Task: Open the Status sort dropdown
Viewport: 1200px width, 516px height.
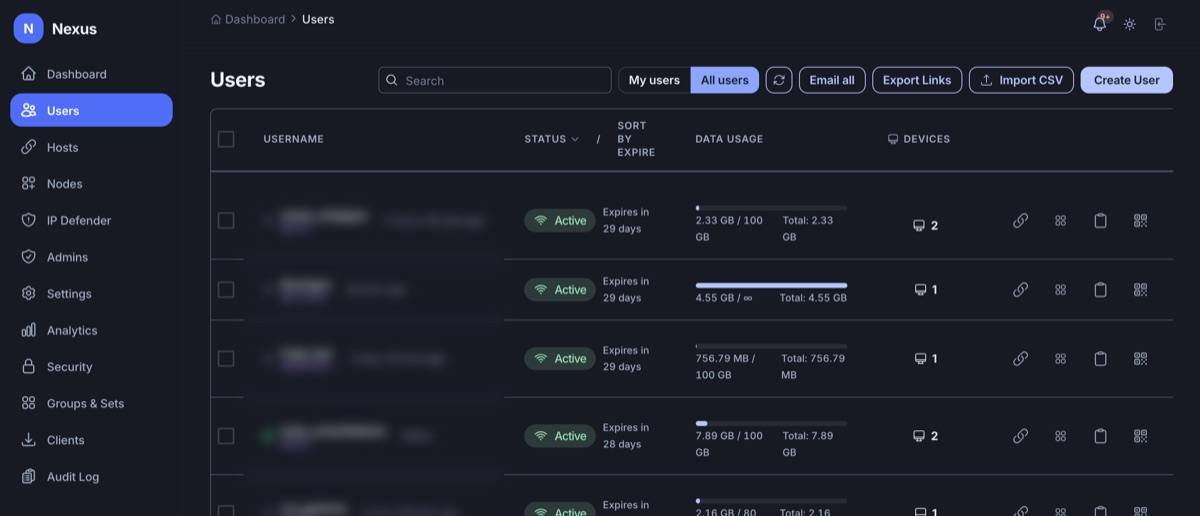Action: 552,139
